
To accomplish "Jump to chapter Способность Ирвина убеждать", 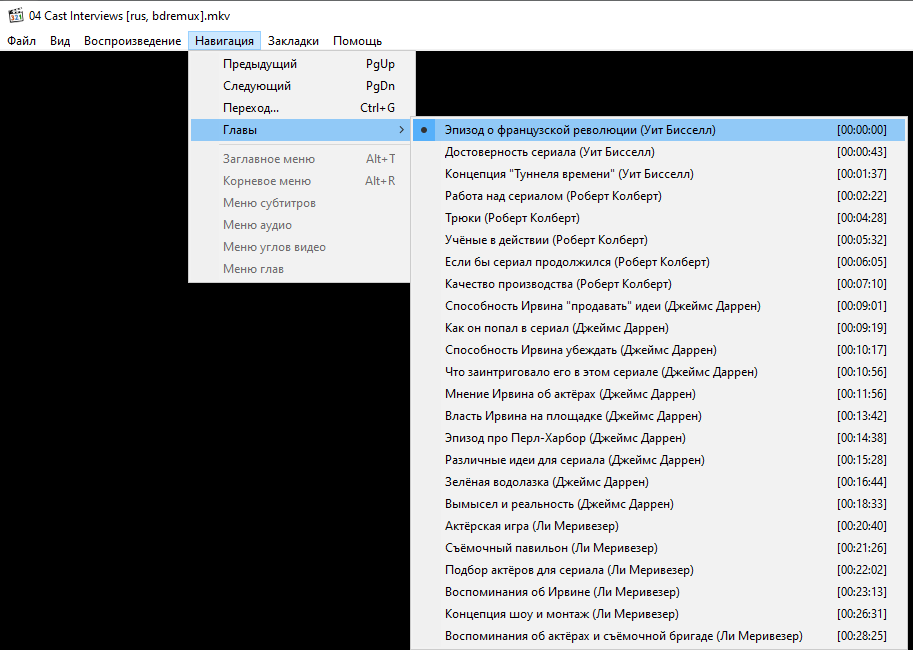I will click(x=659, y=350).
